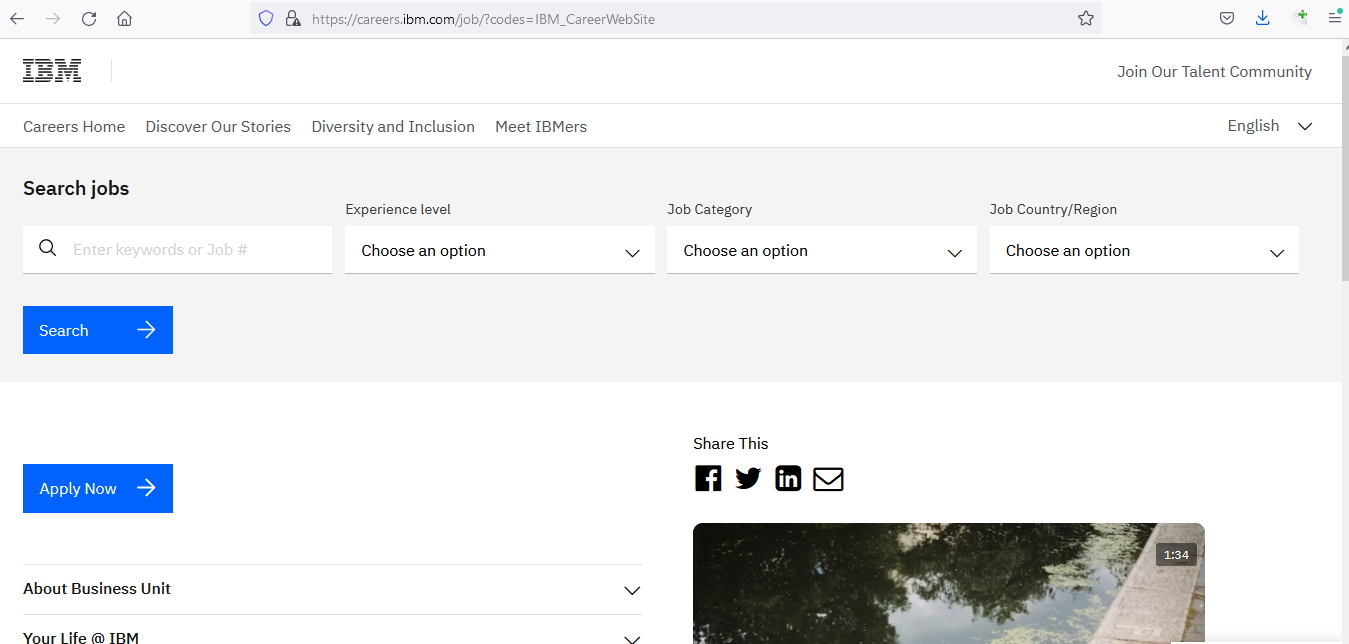The image size is (1349, 644).
Task: Click the magnifier icon in keyword field
Action: pyautogui.click(x=47, y=248)
